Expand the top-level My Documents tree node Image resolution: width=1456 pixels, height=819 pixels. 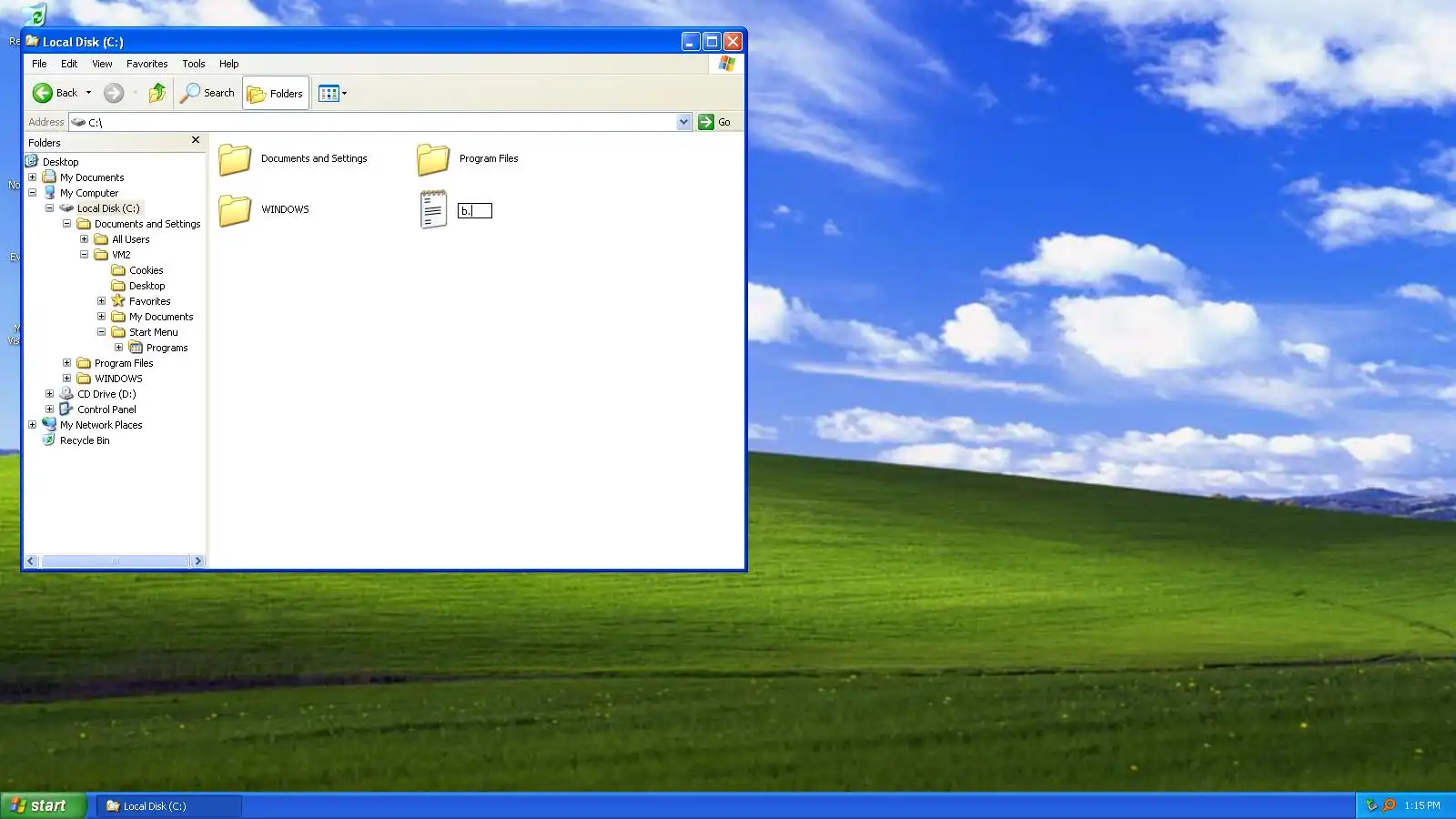[x=33, y=177]
